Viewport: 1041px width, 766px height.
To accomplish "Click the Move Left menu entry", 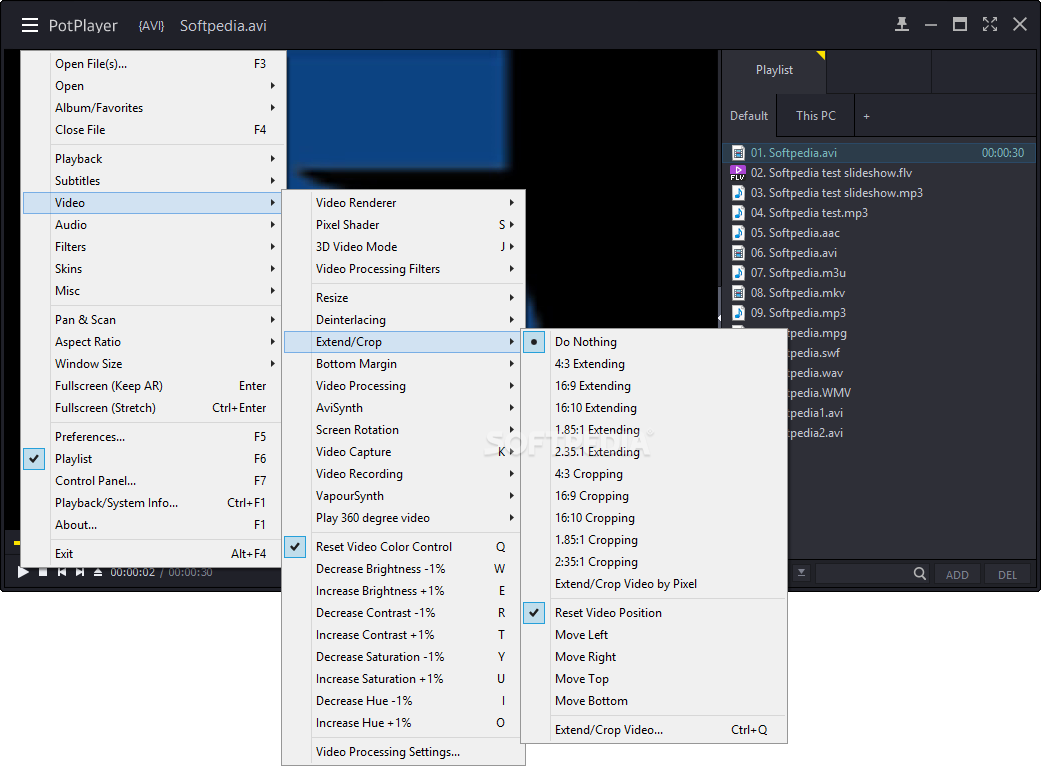I will (x=654, y=635).
